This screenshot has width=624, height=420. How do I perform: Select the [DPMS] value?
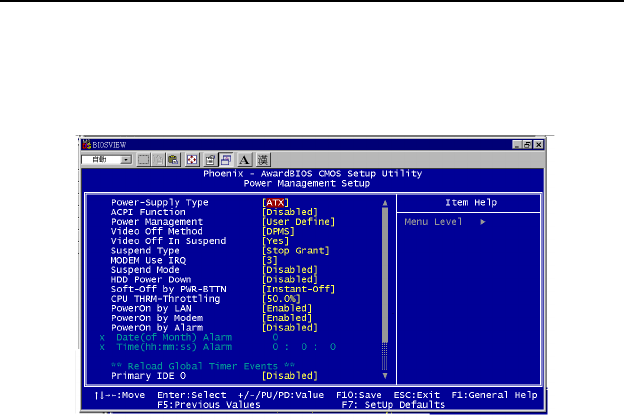pos(278,231)
